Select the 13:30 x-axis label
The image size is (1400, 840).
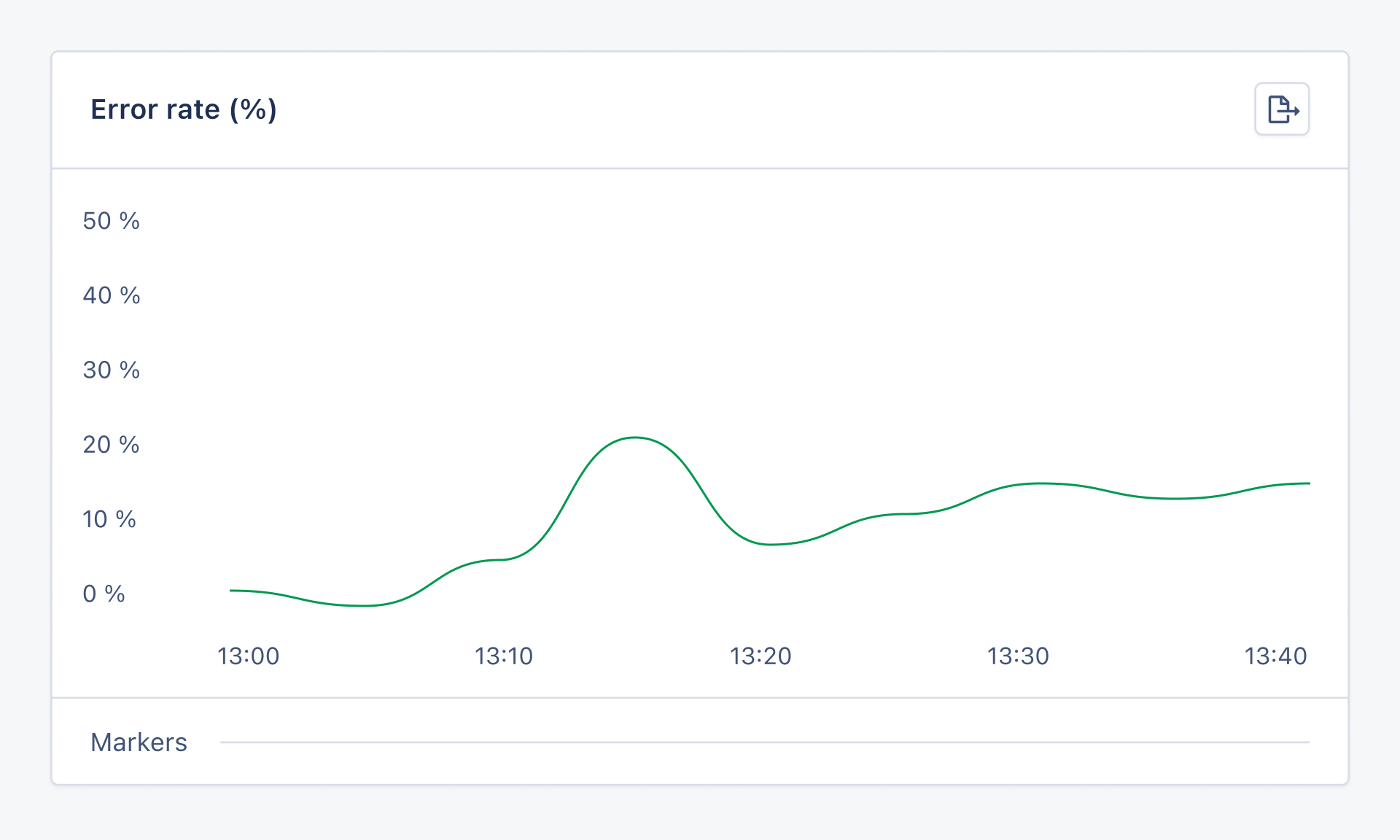1018,656
